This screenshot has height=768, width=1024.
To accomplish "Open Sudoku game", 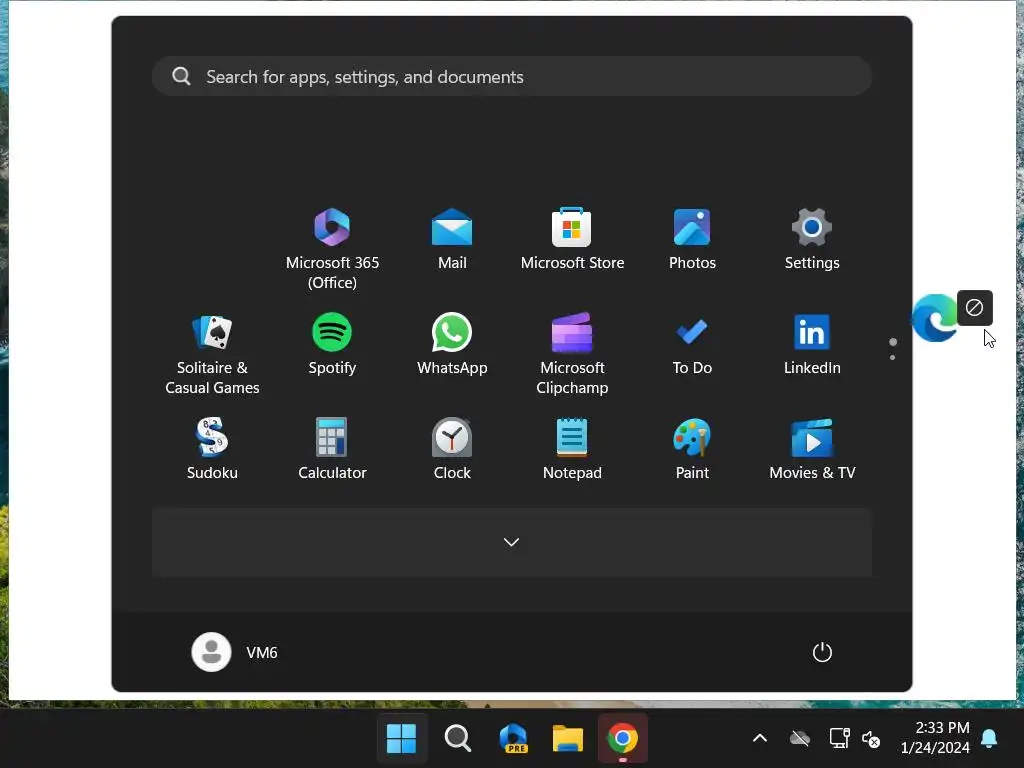I will tap(212, 449).
